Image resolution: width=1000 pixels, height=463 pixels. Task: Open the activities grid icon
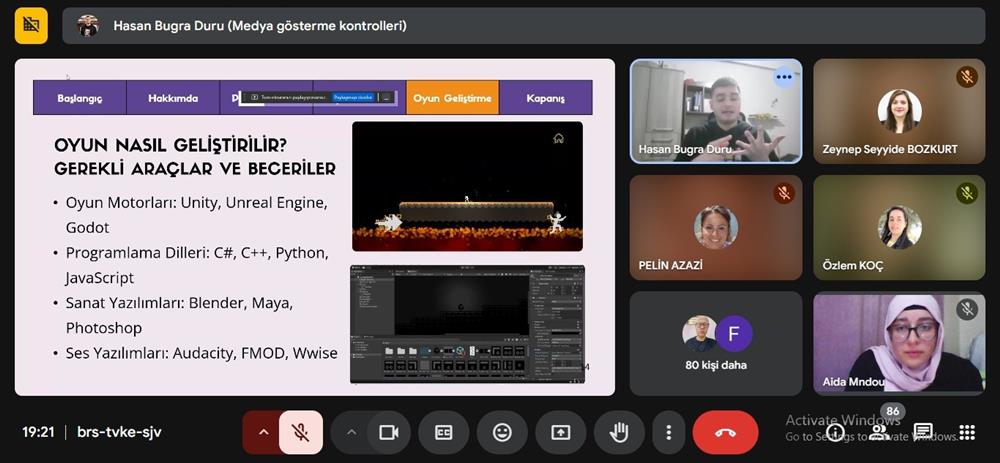967,432
